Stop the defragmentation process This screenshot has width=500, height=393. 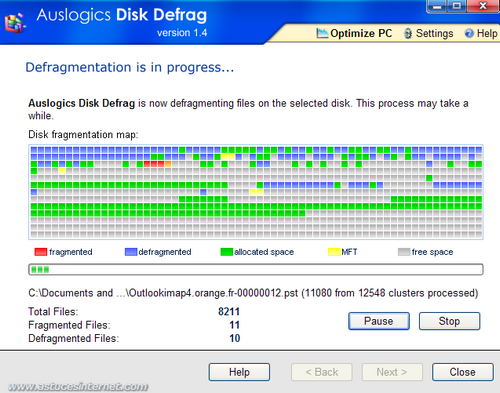(449, 321)
